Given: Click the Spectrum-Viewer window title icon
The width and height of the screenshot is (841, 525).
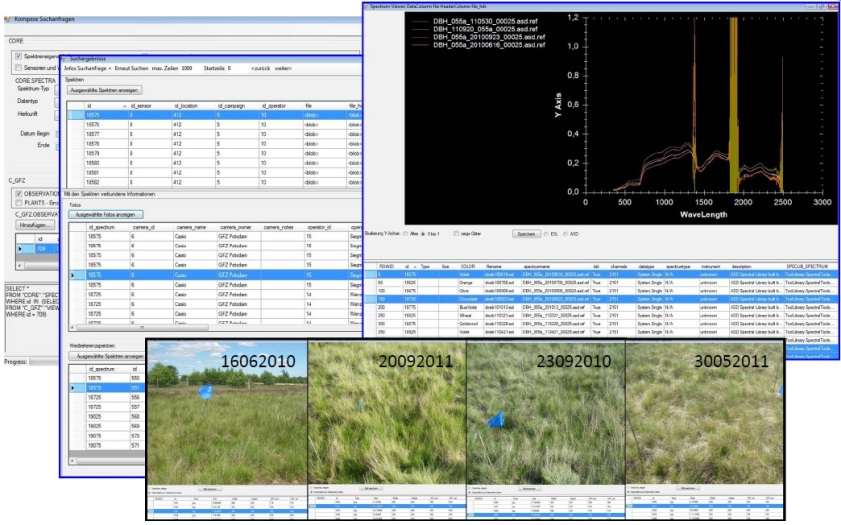Looking at the screenshot, I should click(x=371, y=6).
